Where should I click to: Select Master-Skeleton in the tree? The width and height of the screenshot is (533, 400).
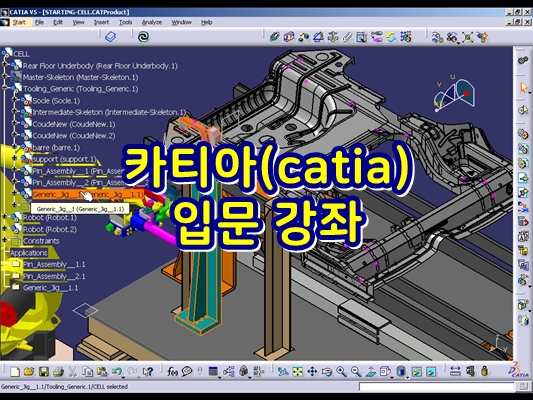[81, 77]
